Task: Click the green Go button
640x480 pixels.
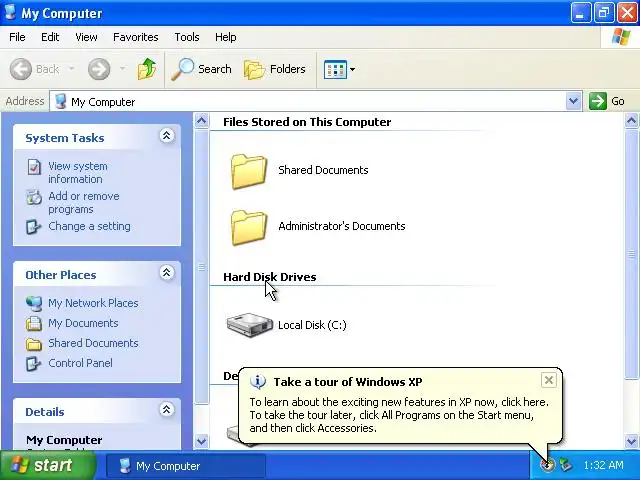Action: pos(607,101)
